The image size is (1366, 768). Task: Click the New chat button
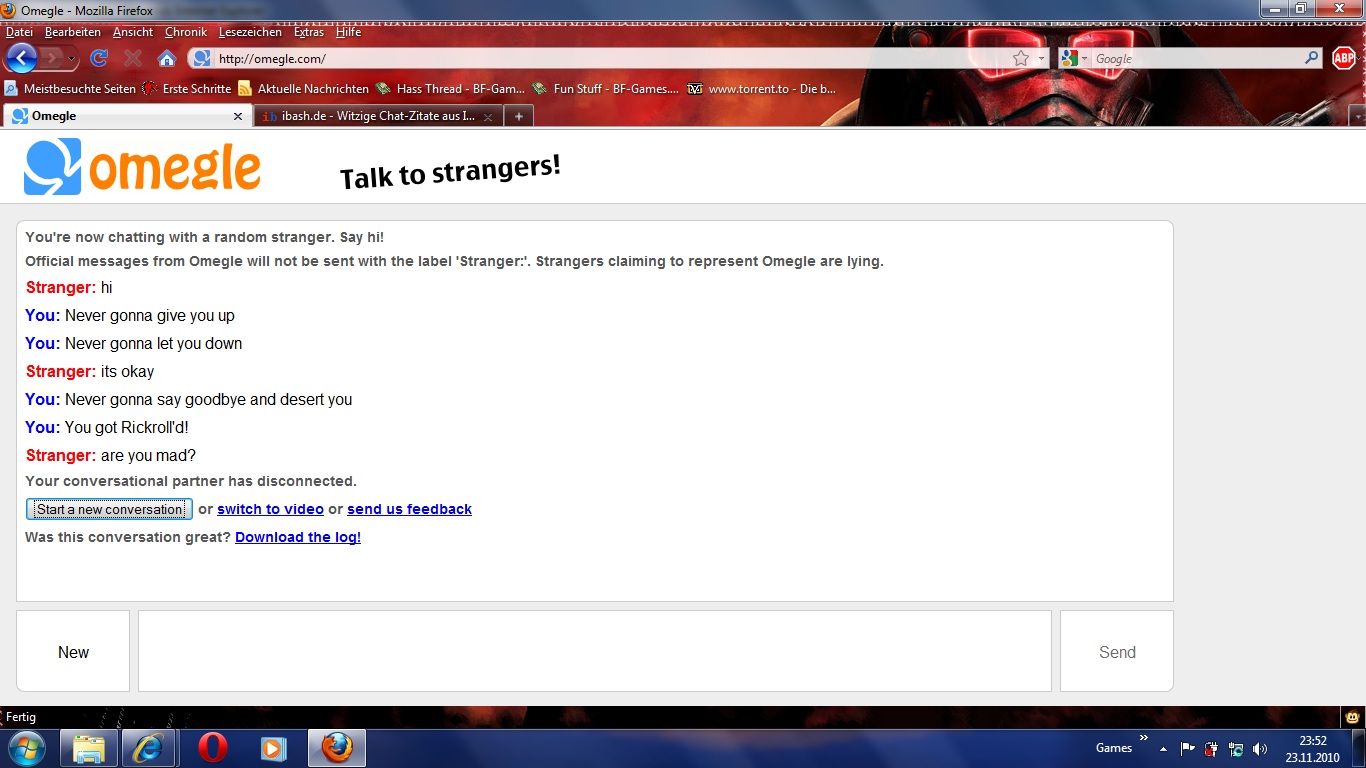click(73, 651)
